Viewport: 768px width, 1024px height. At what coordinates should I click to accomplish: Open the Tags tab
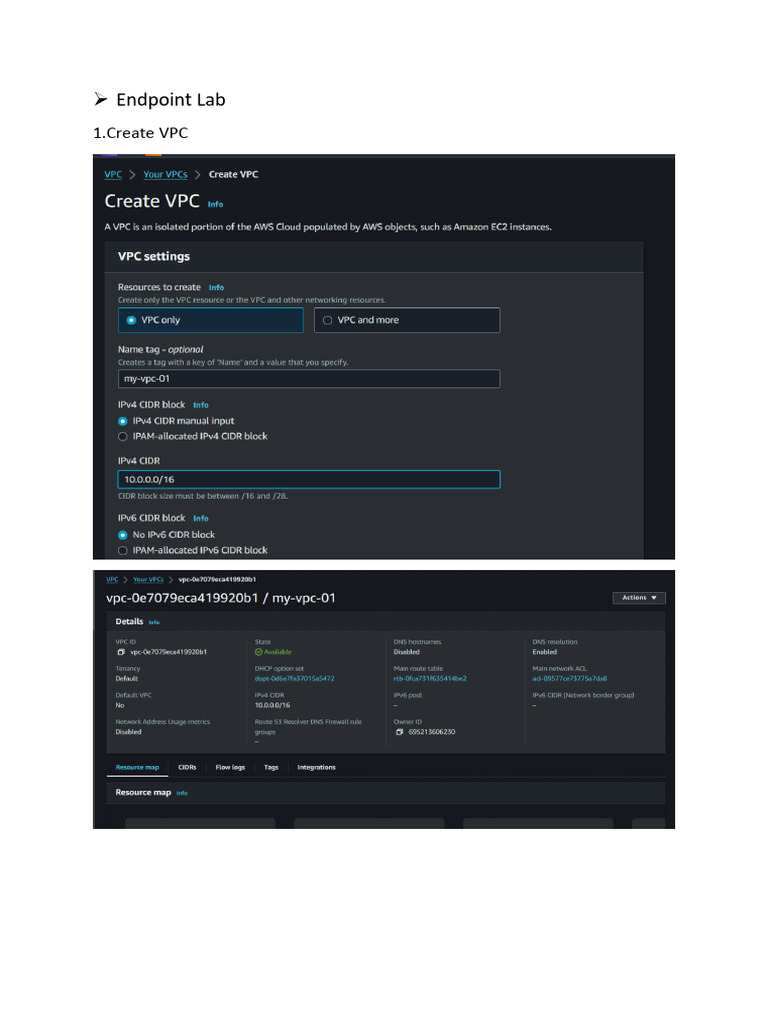(271, 767)
